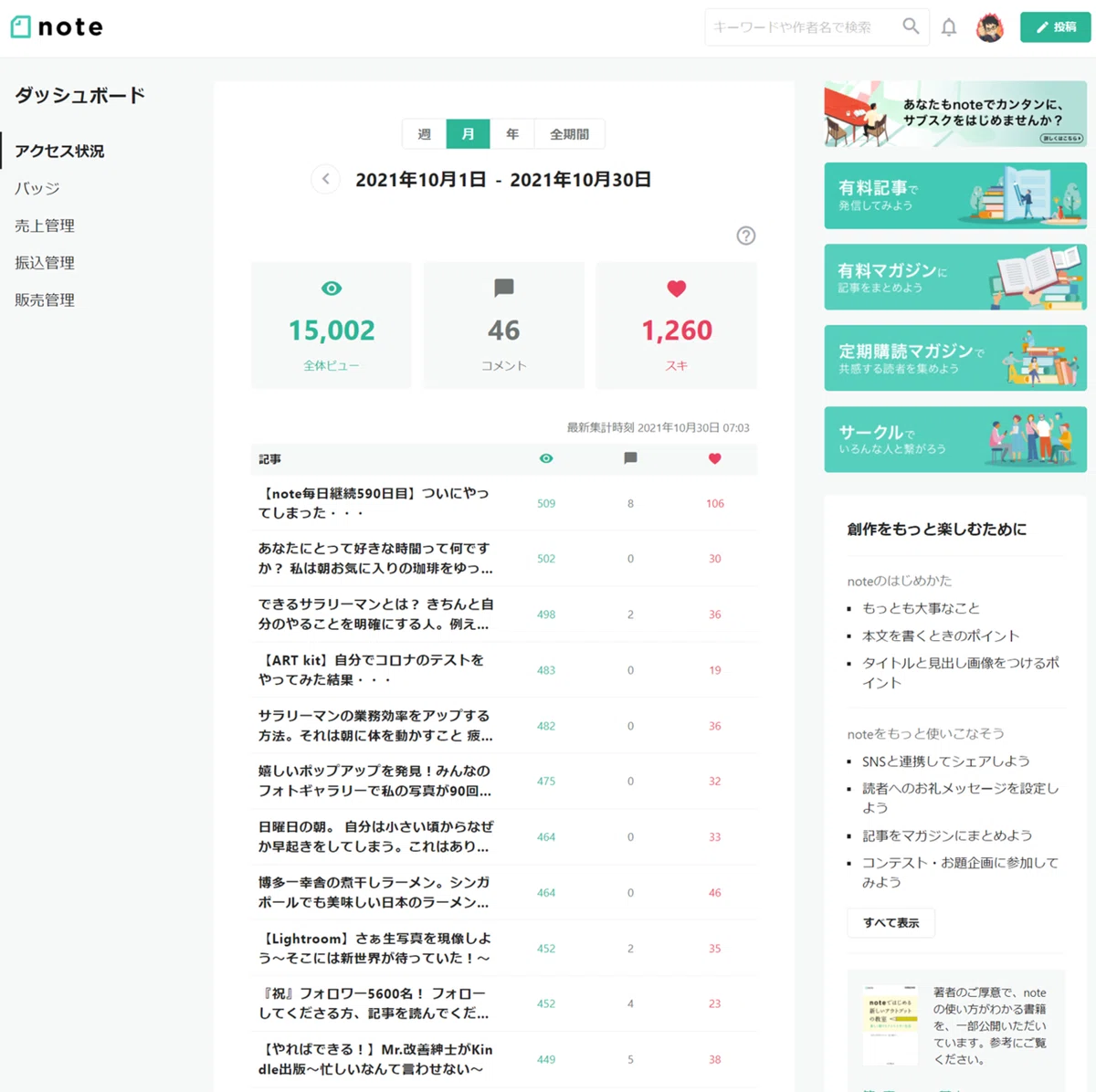Click the search magnifier icon
This screenshot has height=1092, width=1096.
tap(911, 26)
